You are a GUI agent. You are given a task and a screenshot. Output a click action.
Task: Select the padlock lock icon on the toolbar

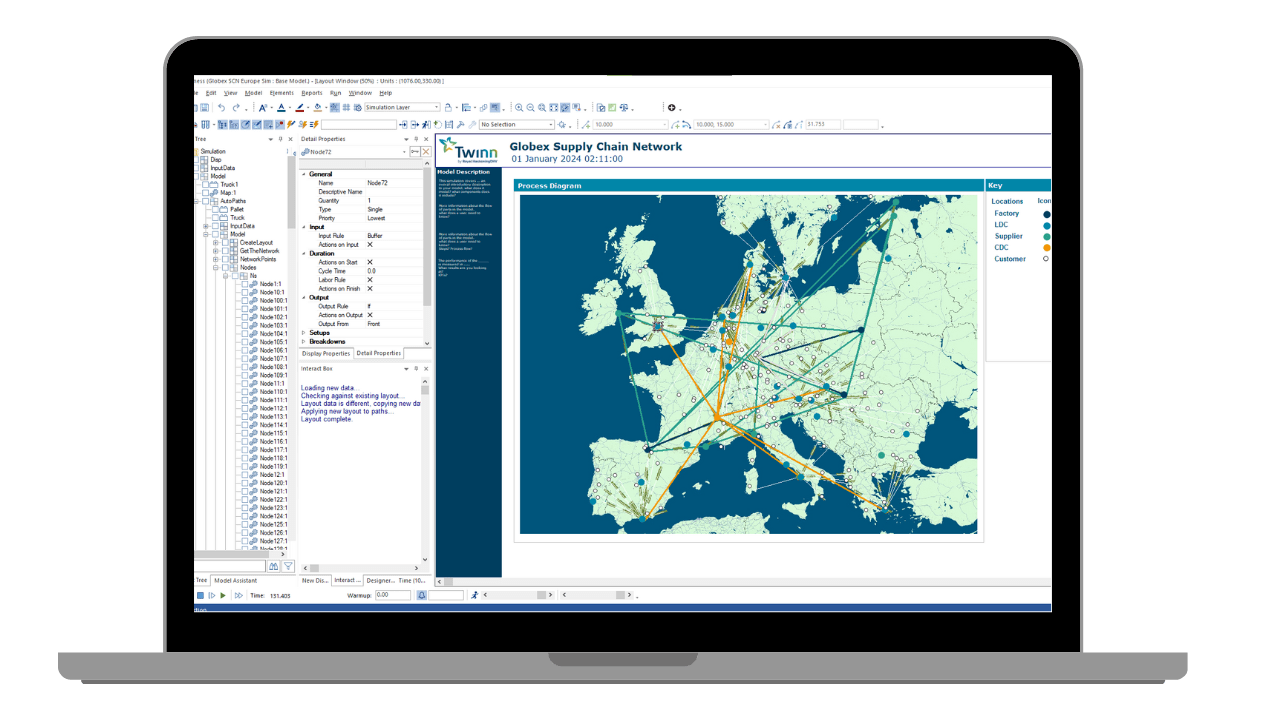448,106
